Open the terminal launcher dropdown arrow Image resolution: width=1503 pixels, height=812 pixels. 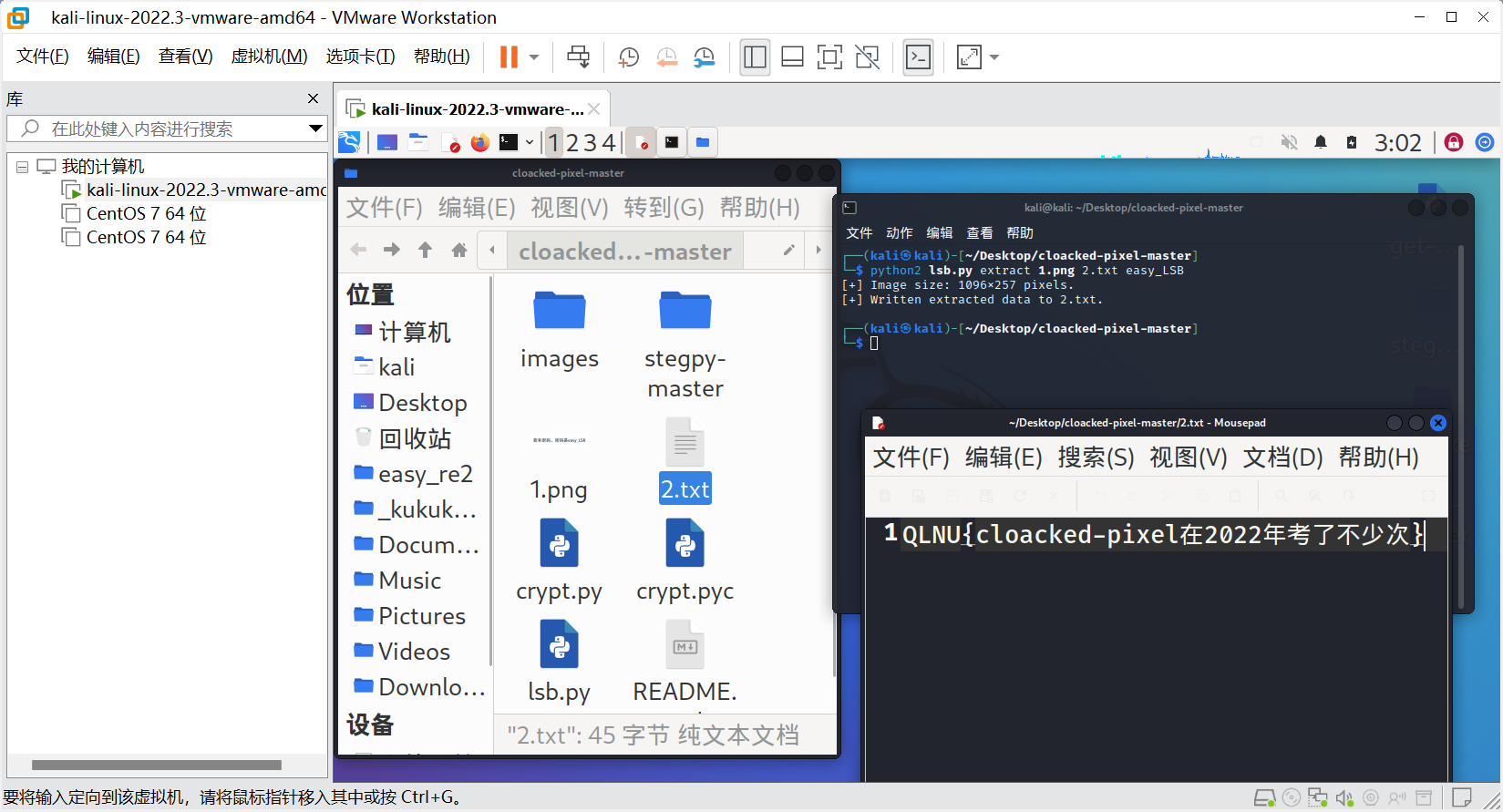click(x=529, y=142)
